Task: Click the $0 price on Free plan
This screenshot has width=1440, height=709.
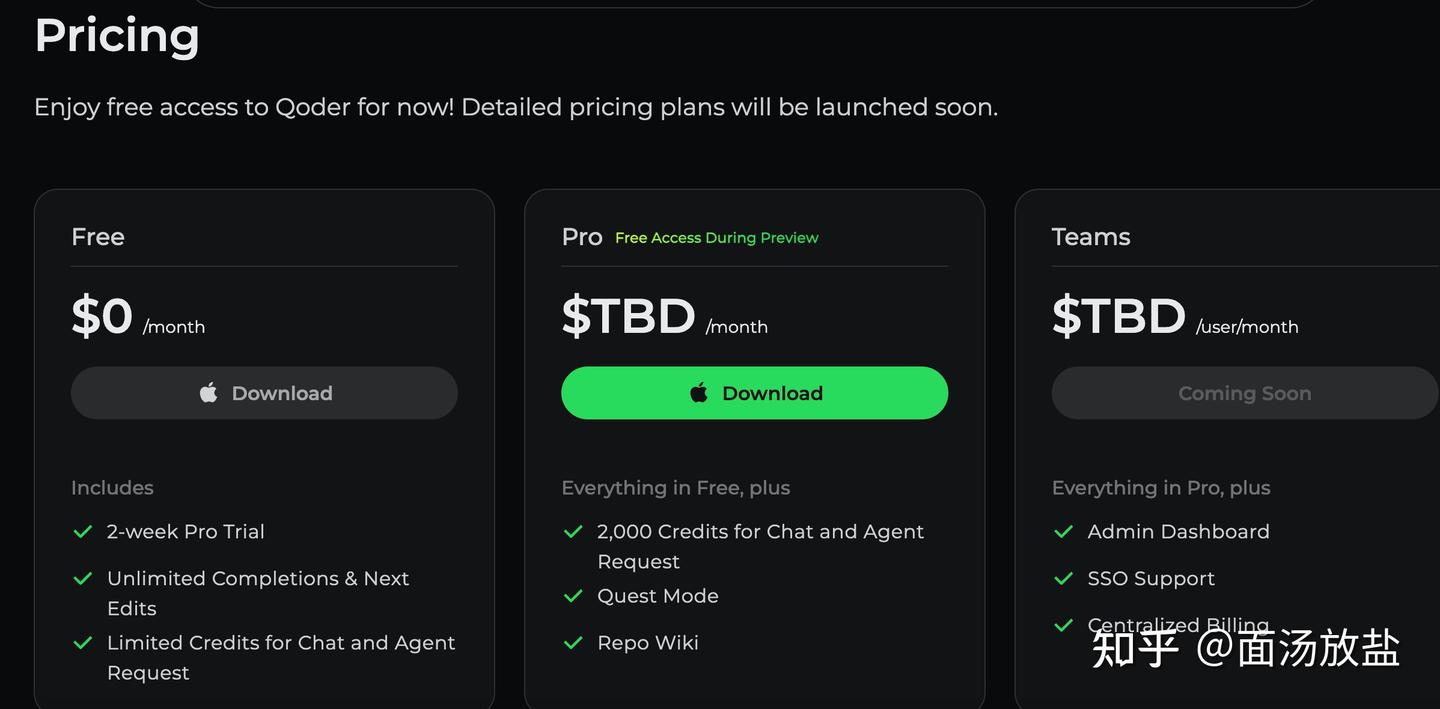Action: (102, 316)
